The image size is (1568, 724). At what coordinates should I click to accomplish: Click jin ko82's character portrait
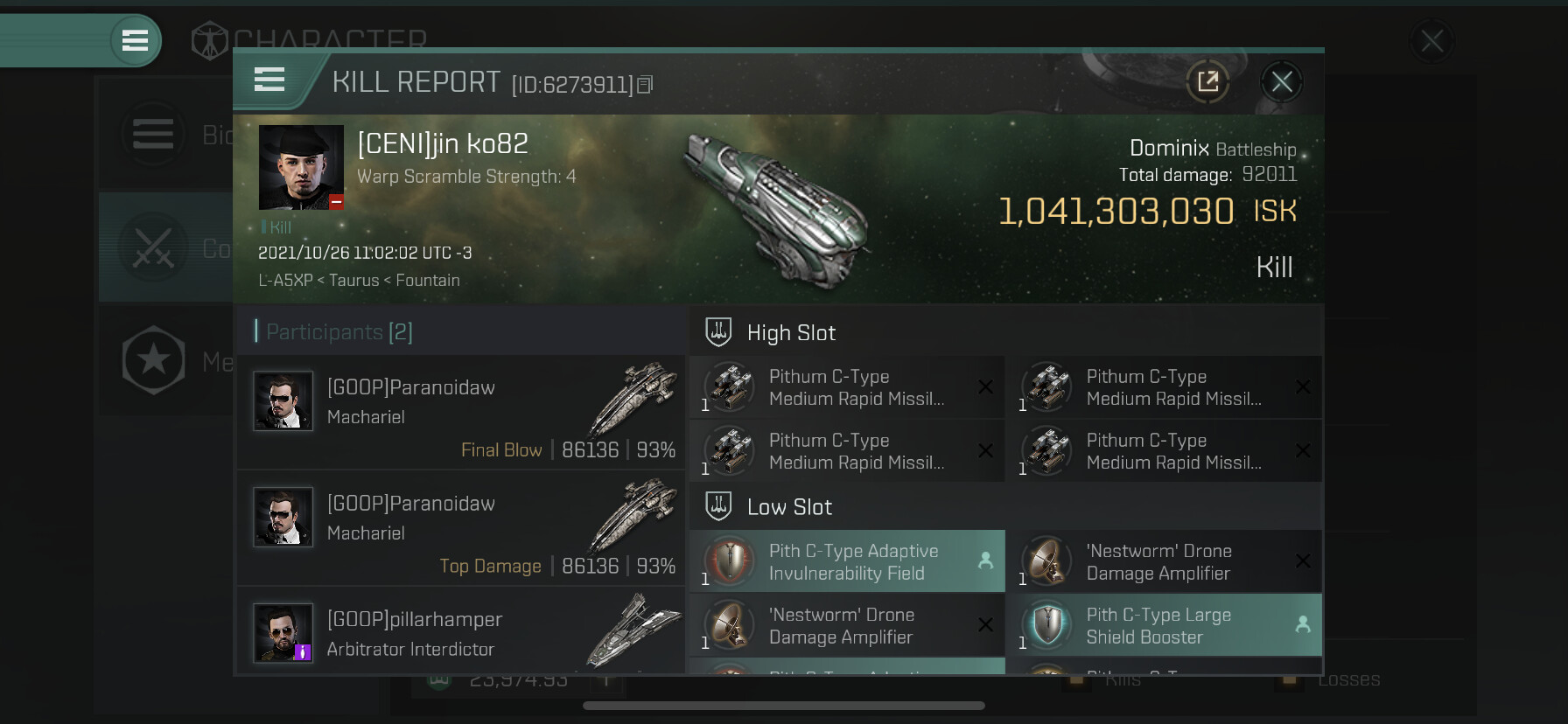click(301, 167)
